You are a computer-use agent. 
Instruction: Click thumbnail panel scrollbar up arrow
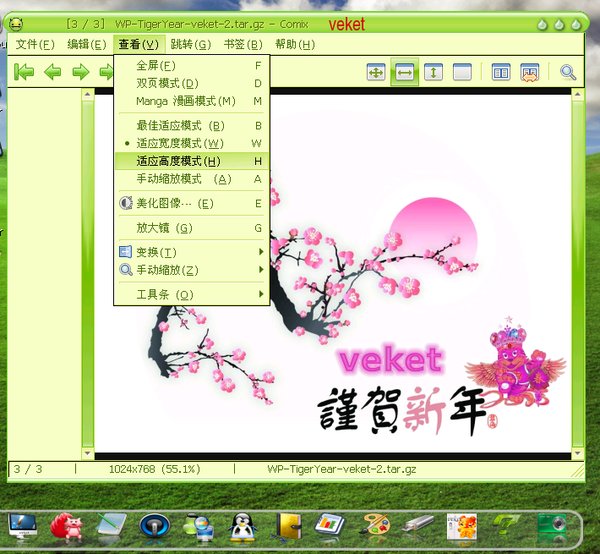pos(88,94)
